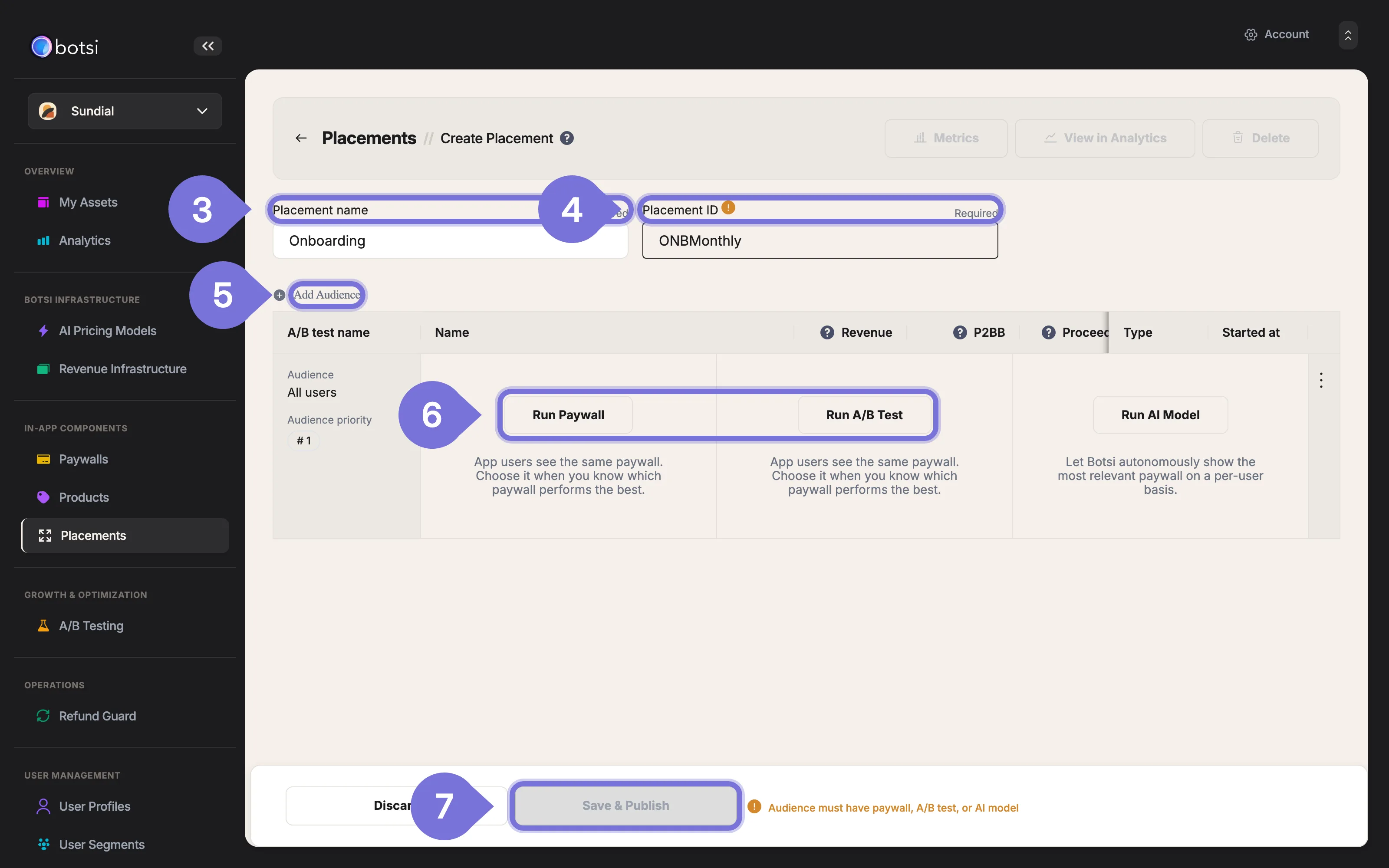Image resolution: width=1389 pixels, height=868 pixels.
Task: Click Started at column header
Action: coord(1251,332)
